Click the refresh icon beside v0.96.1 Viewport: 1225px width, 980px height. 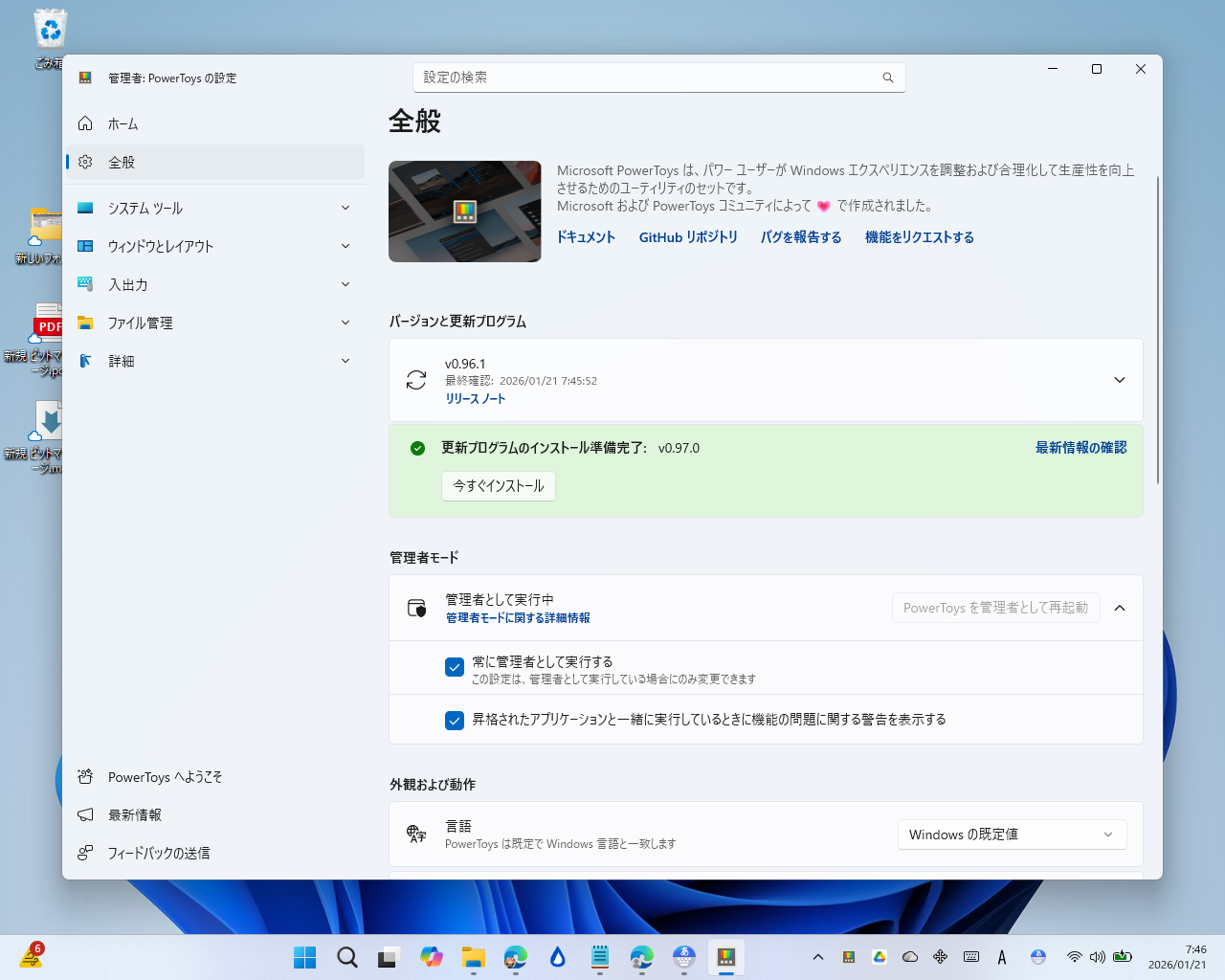click(x=416, y=380)
